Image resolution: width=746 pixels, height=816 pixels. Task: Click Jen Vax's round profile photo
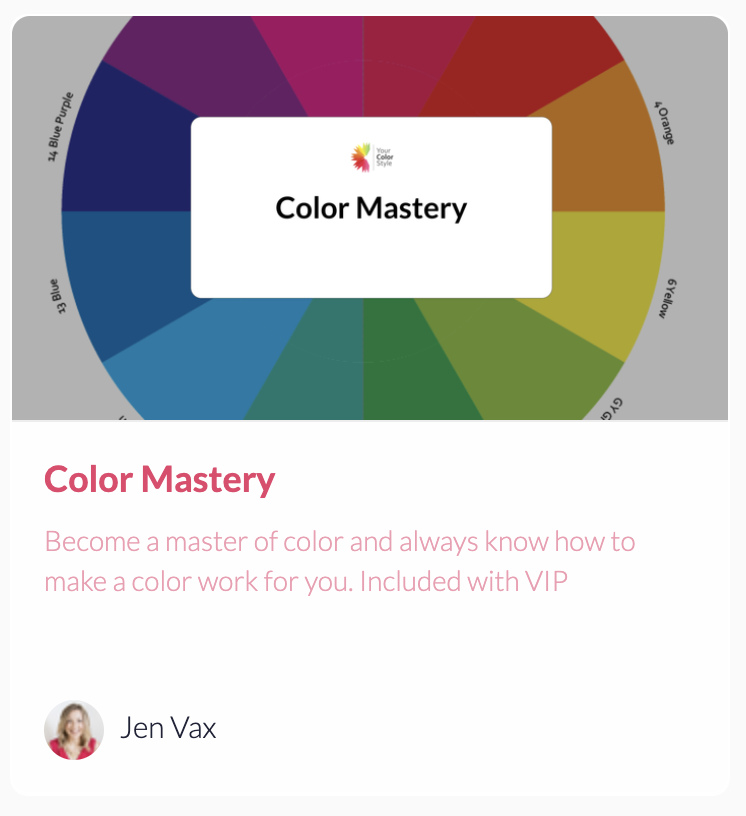pyautogui.click(x=74, y=730)
